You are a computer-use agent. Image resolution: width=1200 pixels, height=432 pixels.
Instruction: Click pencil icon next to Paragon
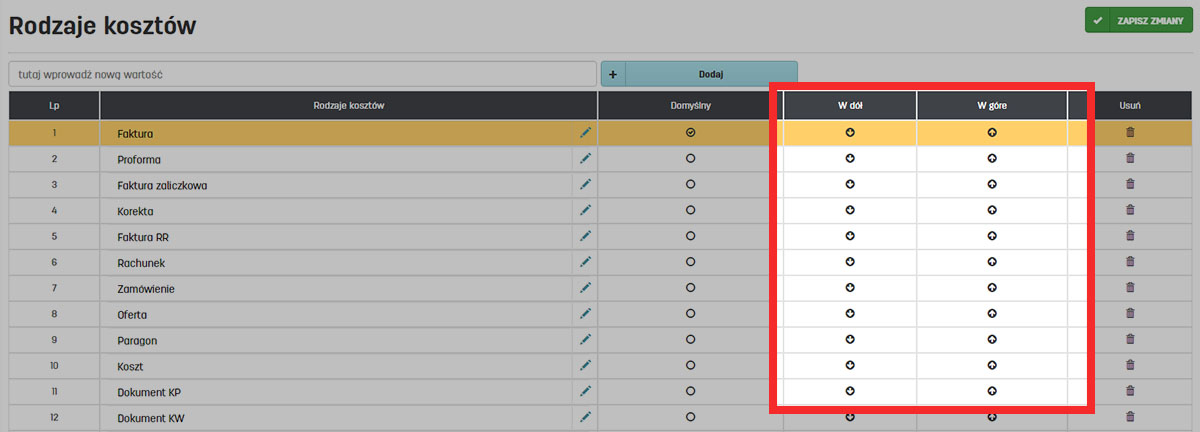pyautogui.click(x=585, y=340)
